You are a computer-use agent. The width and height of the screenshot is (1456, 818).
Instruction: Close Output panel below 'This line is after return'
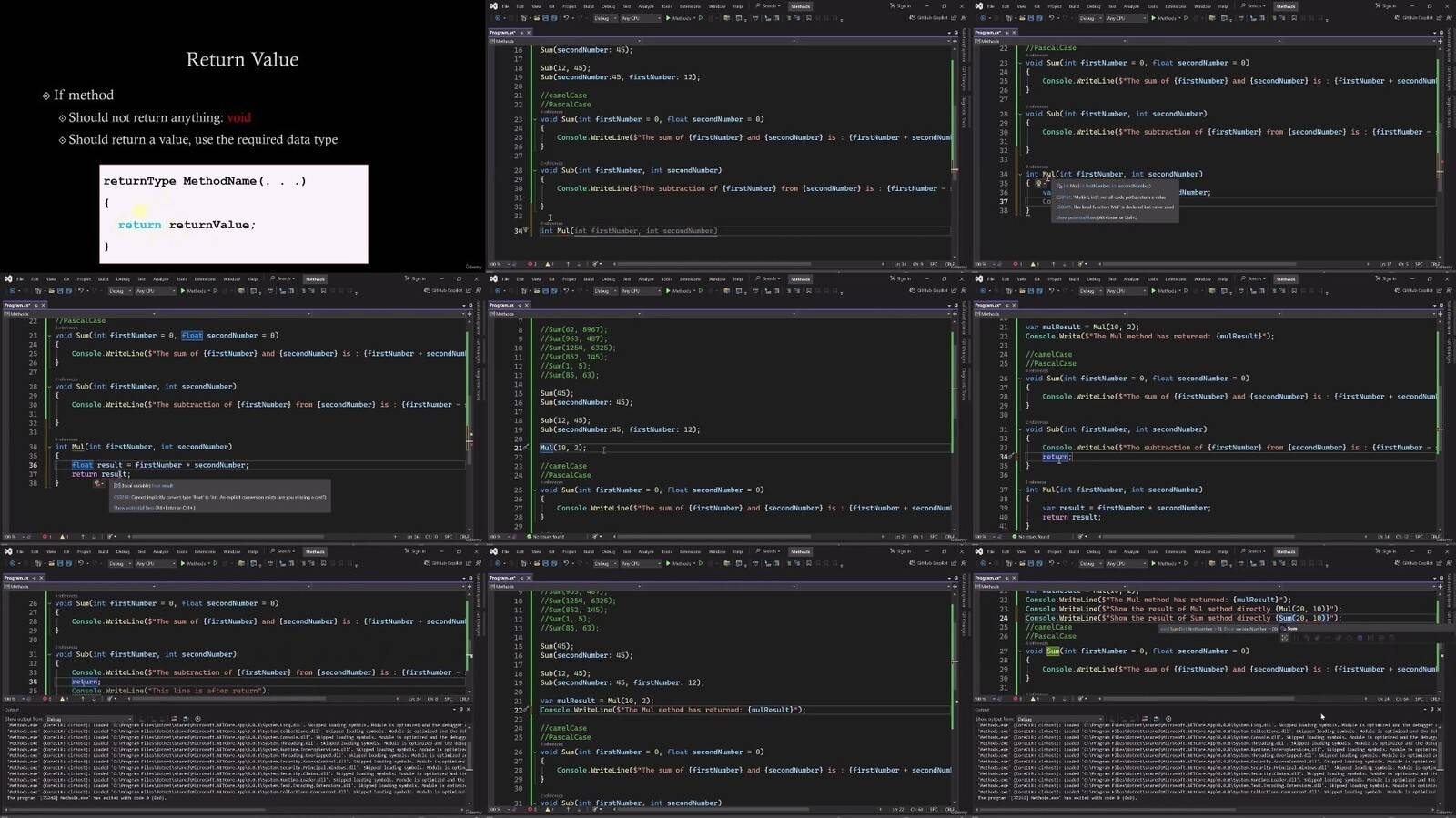tap(470, 709)
